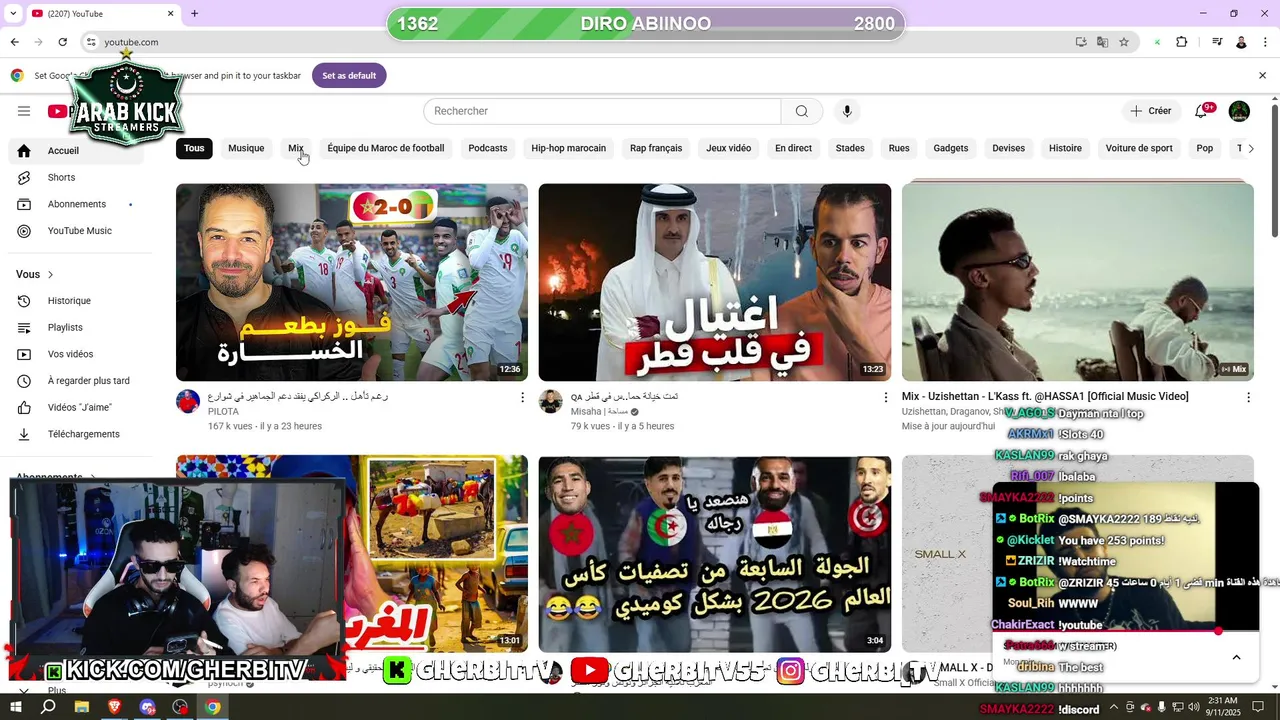
Task: Bookmark this page with the star
Action: [1124, 42]
